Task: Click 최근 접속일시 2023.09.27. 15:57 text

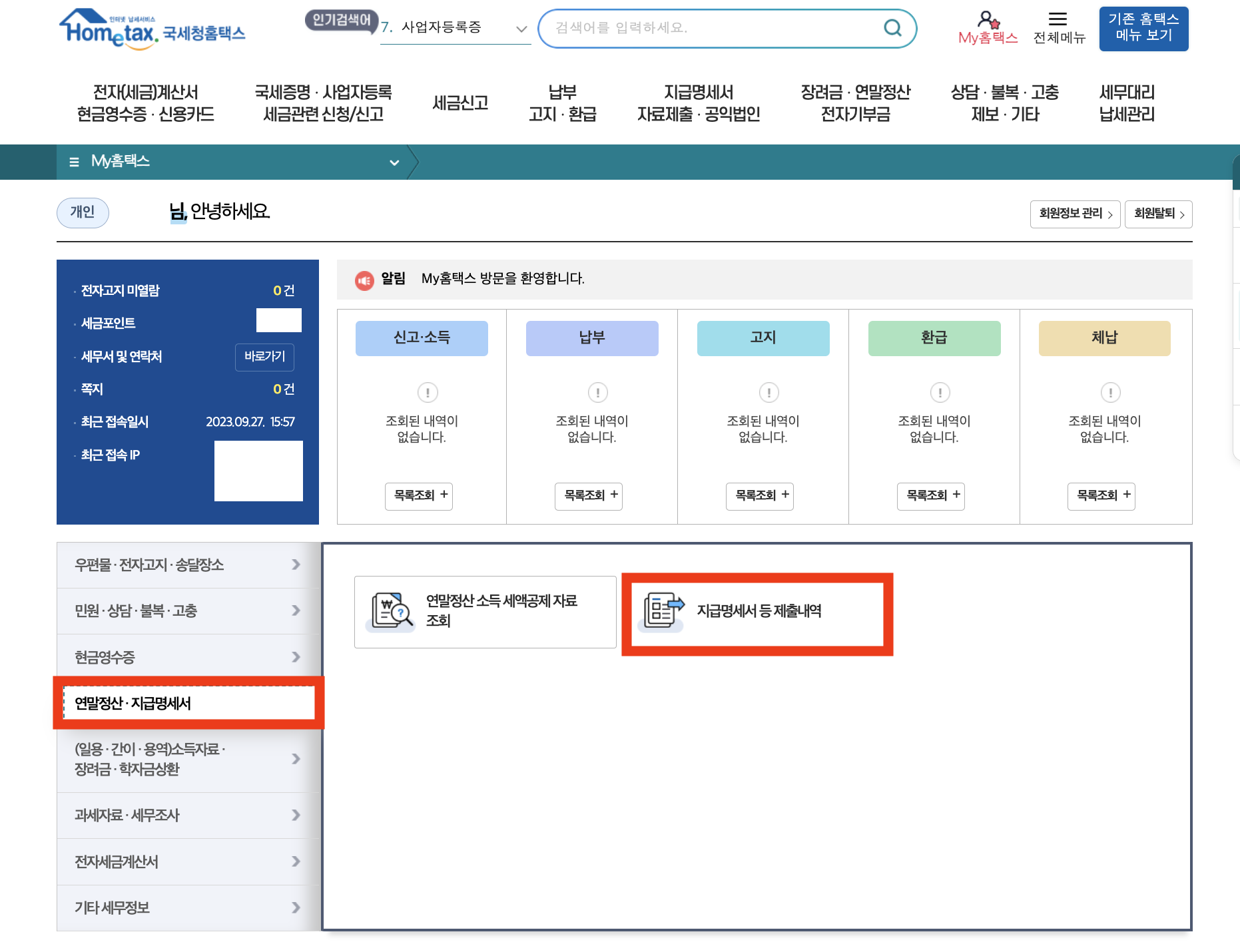Action: click(x=250, y=422)
